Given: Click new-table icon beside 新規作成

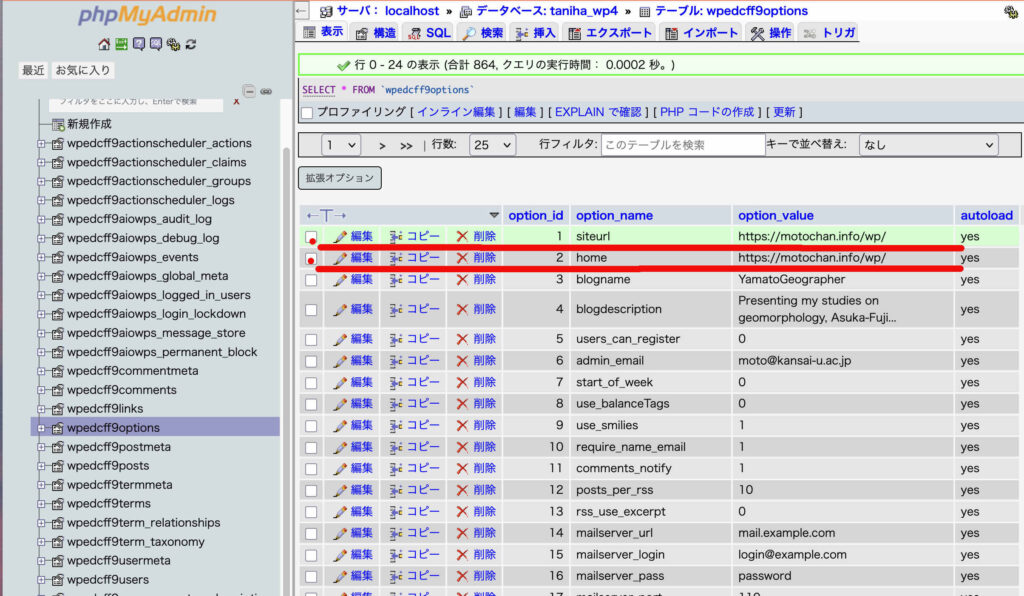Looking at the screenshot, I should click(57, 124).
